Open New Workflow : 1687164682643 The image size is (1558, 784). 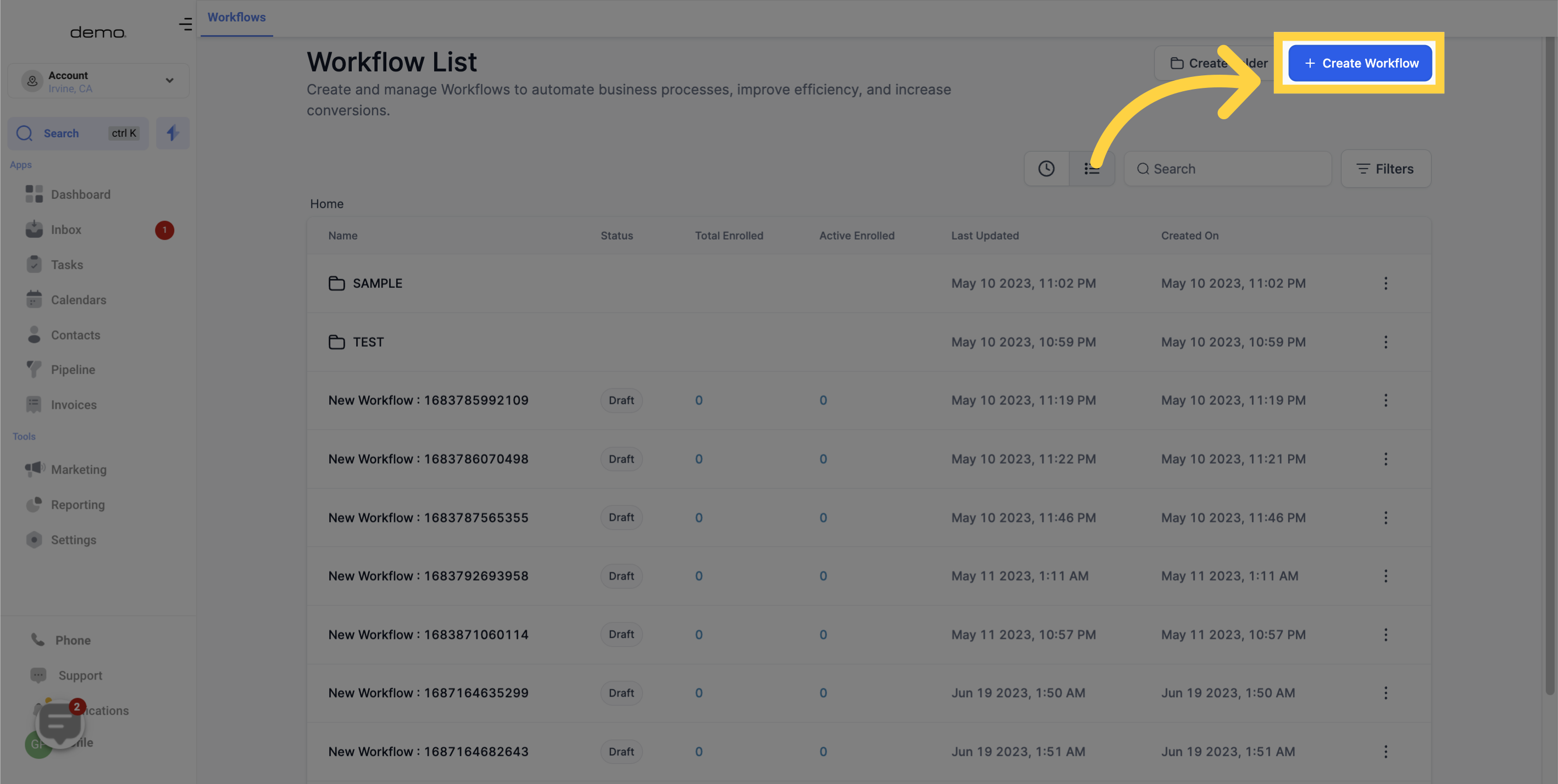(428, 752)
